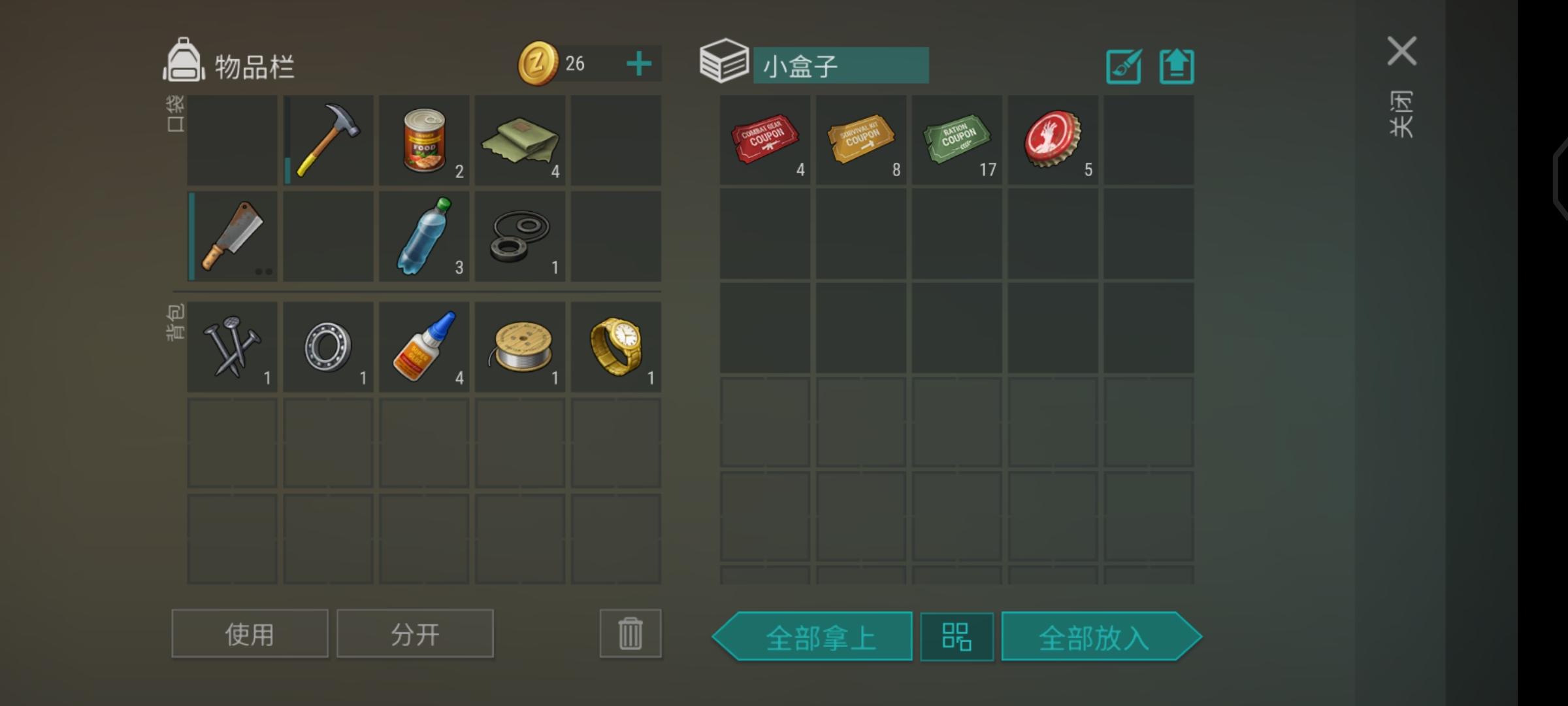Click the 分开 (split) button
Image resolution: width=1568 pixels, height=706 pixels.
(x=415, y=633)
